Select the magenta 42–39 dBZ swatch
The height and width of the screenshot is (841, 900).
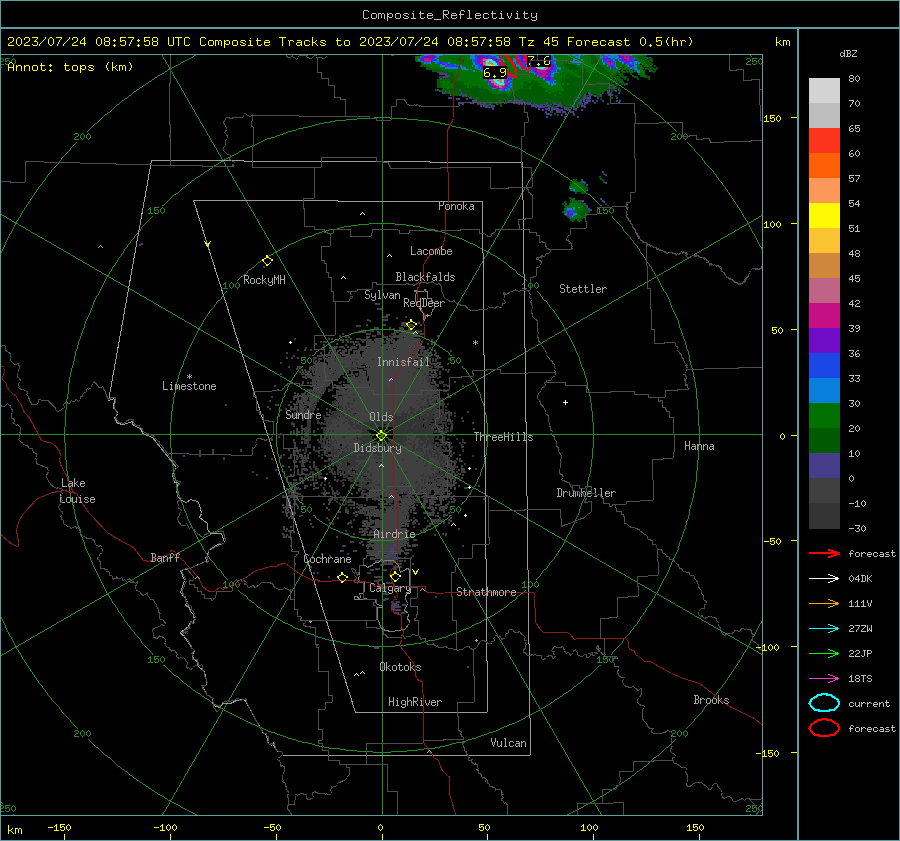pos(824,316)
